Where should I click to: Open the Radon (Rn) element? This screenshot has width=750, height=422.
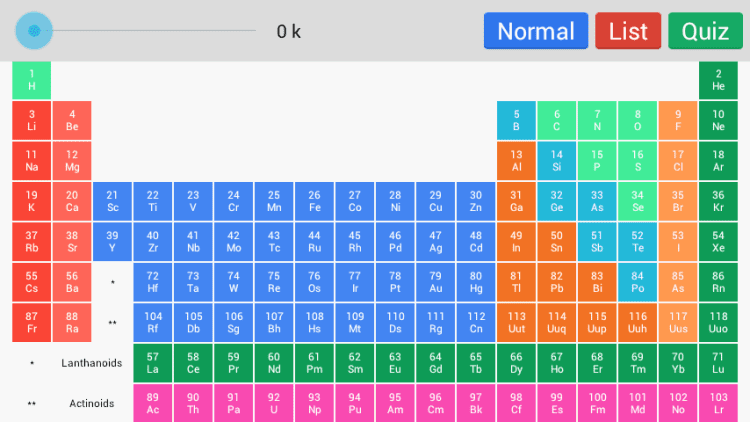click(x=718, y=282)
